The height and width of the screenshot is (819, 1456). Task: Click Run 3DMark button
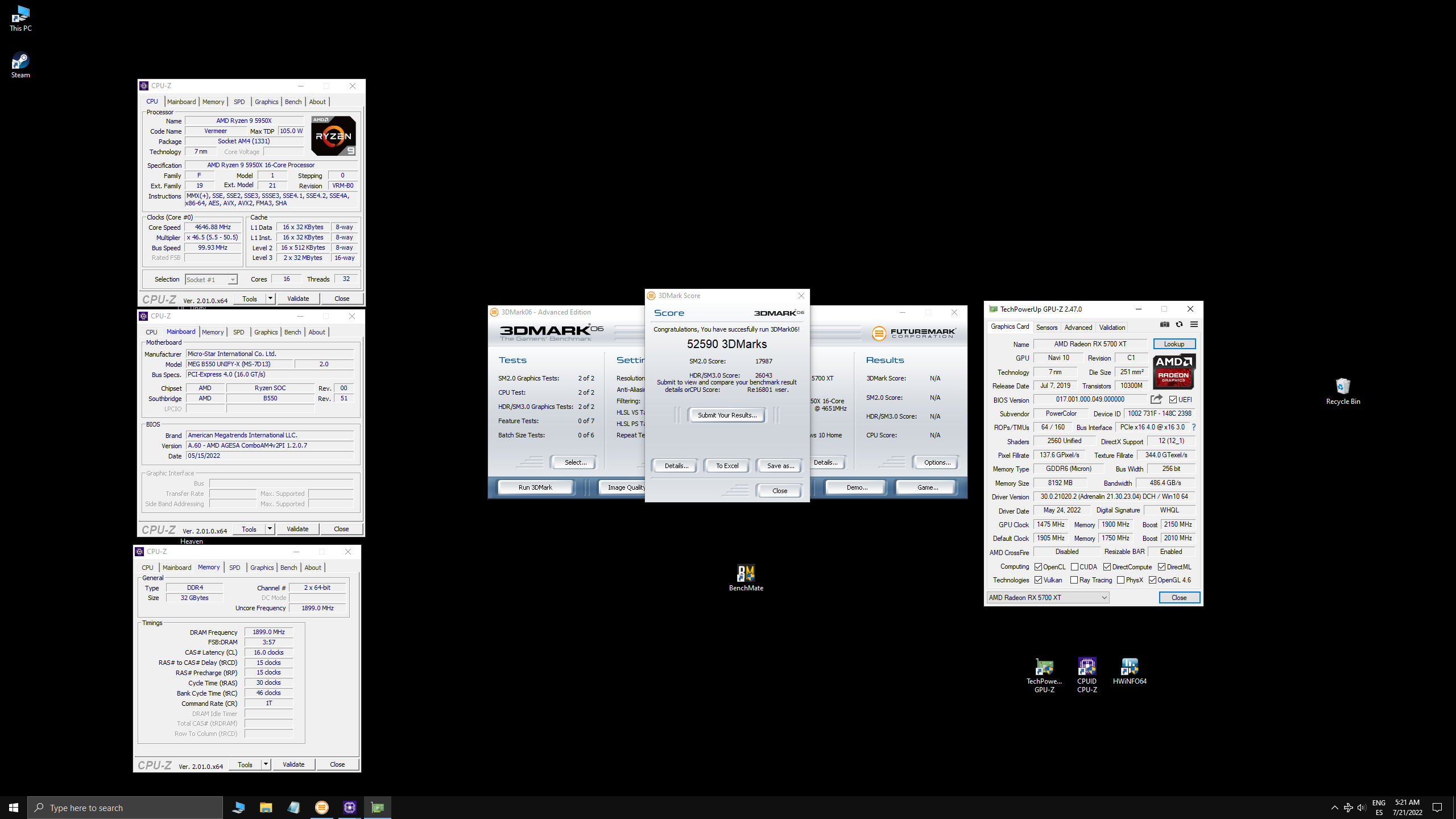pos(535,487)
